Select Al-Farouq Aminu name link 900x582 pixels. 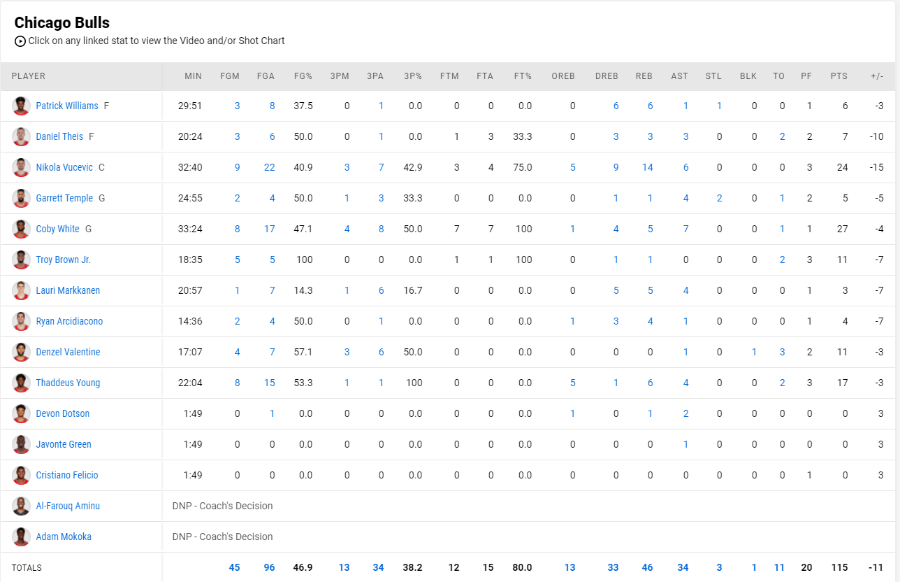pos(68,506)
